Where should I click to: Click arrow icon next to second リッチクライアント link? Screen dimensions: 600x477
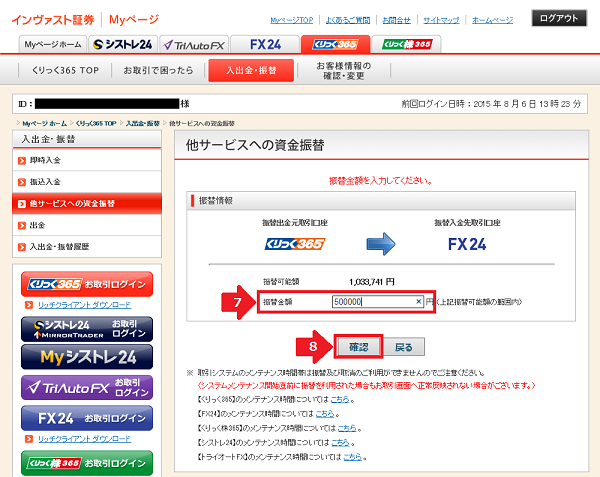click(x=29, y=439)
